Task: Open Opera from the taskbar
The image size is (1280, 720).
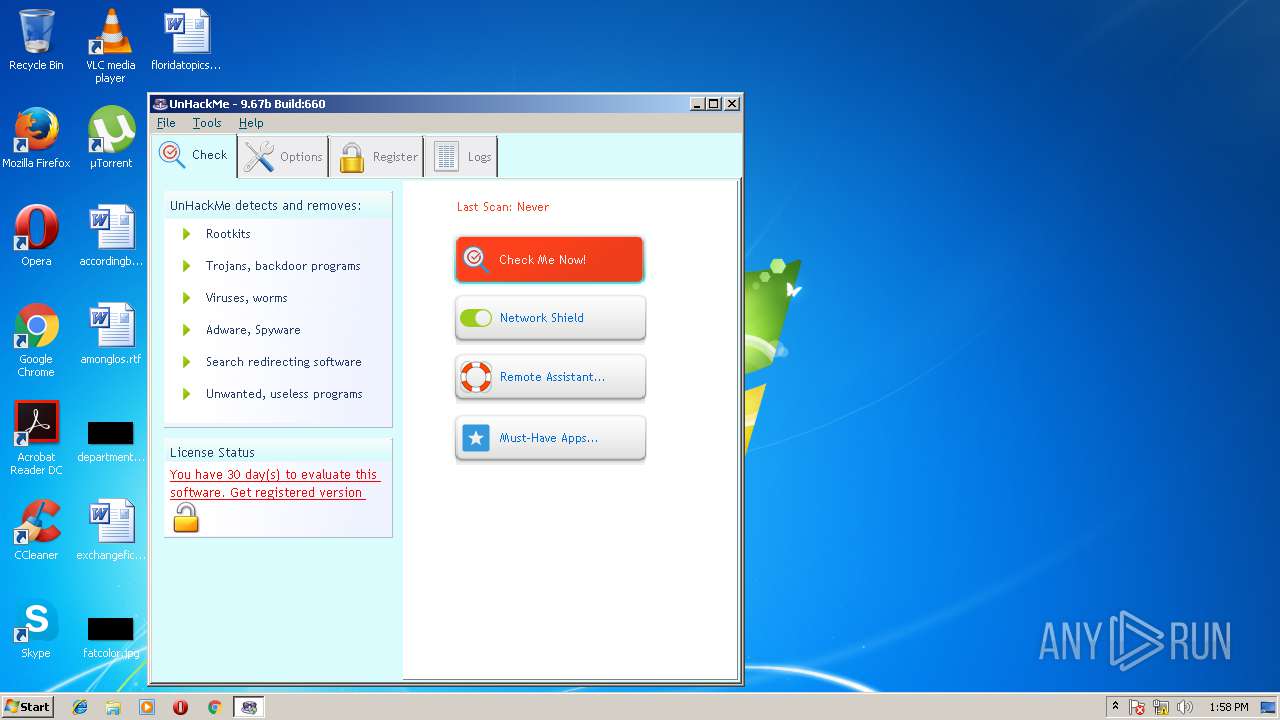Action: click(x=181, y=707)
